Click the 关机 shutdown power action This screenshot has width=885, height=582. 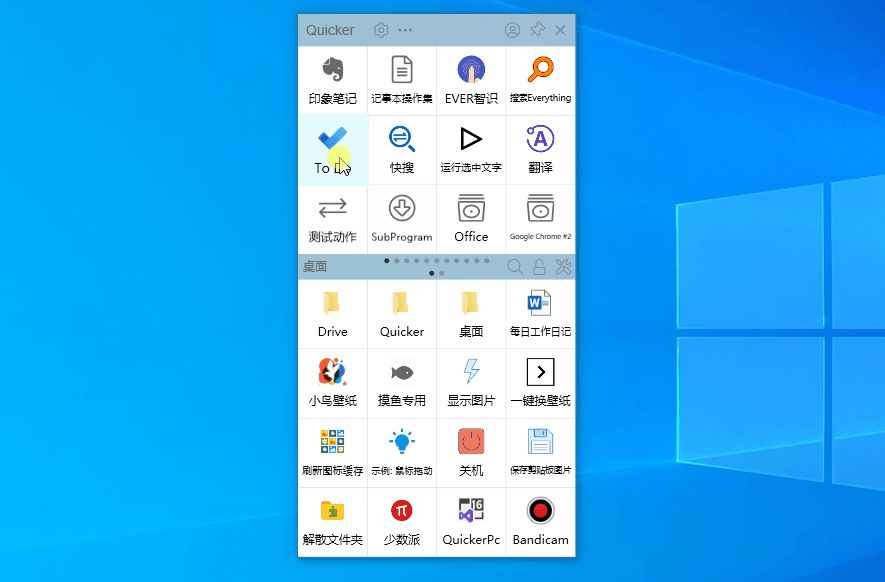coord(471,453)
